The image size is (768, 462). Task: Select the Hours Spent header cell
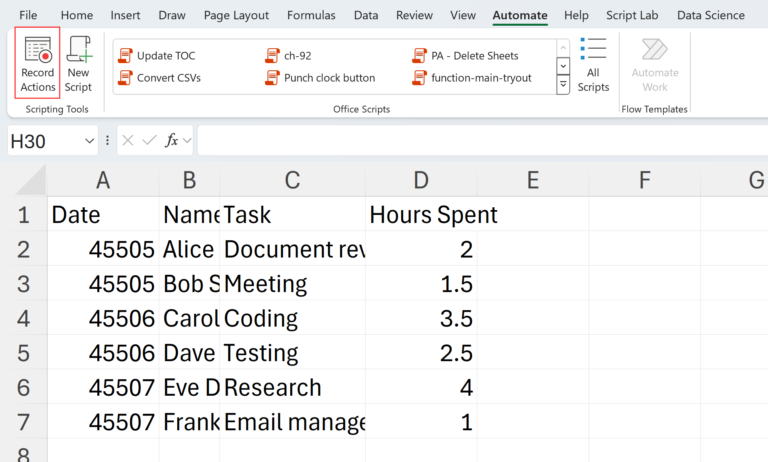pos(421,215)
